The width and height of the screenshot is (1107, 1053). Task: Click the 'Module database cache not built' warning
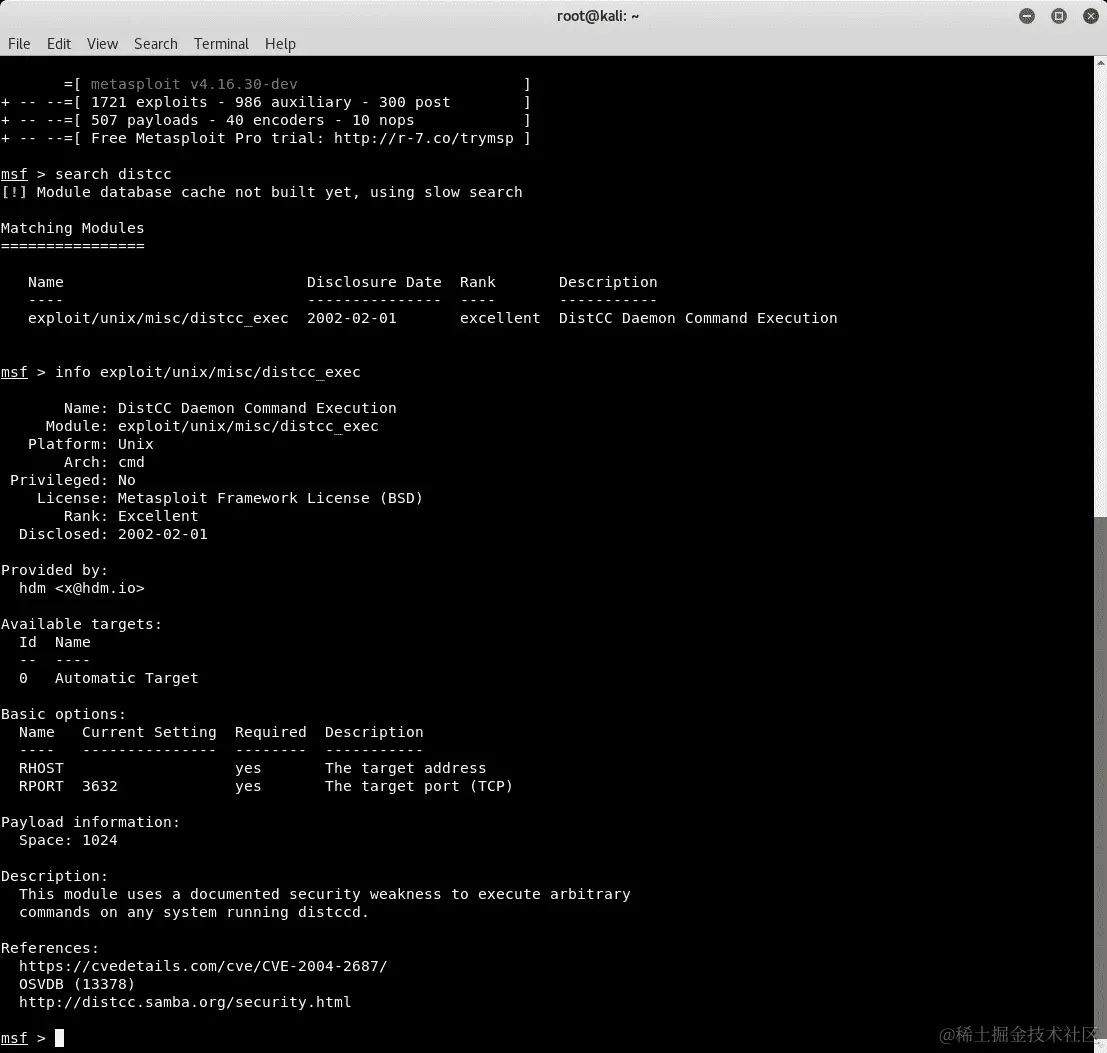click(x=261, y=192)
